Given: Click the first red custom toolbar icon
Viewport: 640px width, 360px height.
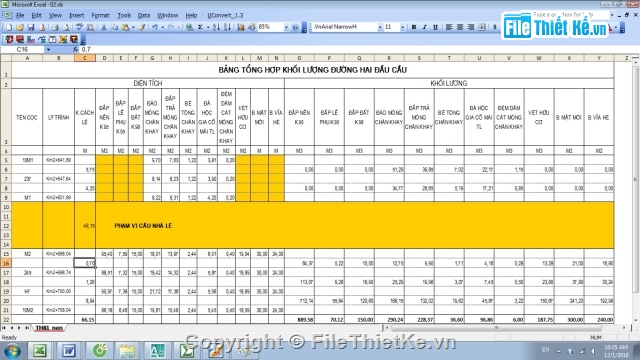Looking at the screenshot, I should [9, 39].
